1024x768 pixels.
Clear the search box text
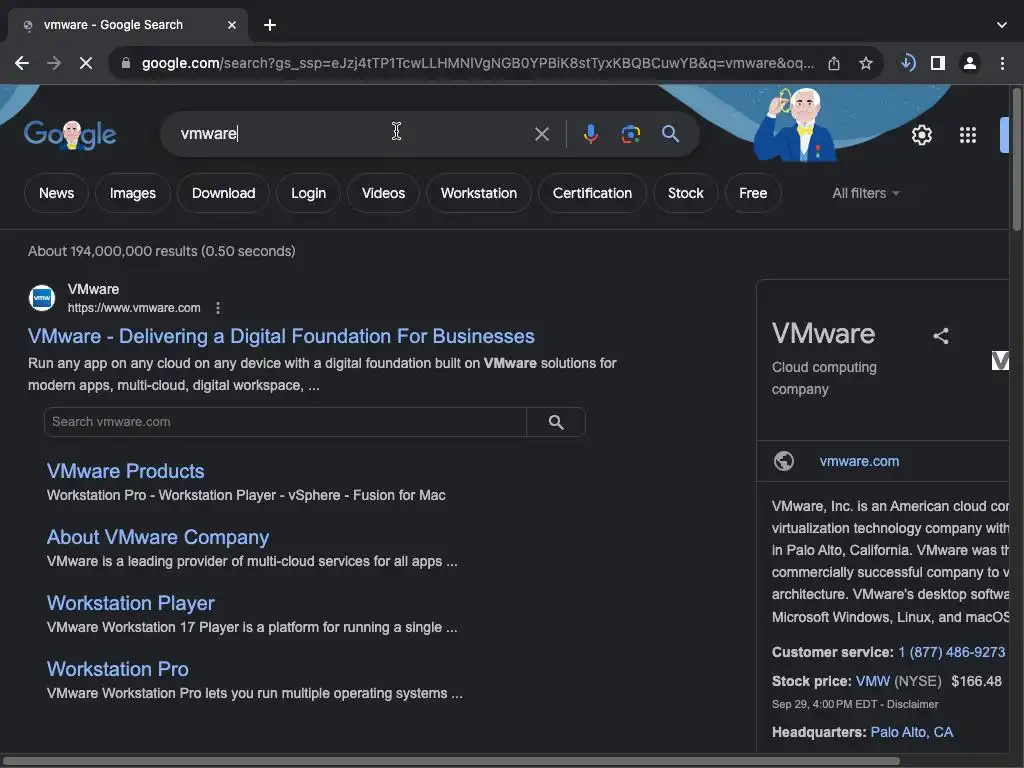coord(541,134)
